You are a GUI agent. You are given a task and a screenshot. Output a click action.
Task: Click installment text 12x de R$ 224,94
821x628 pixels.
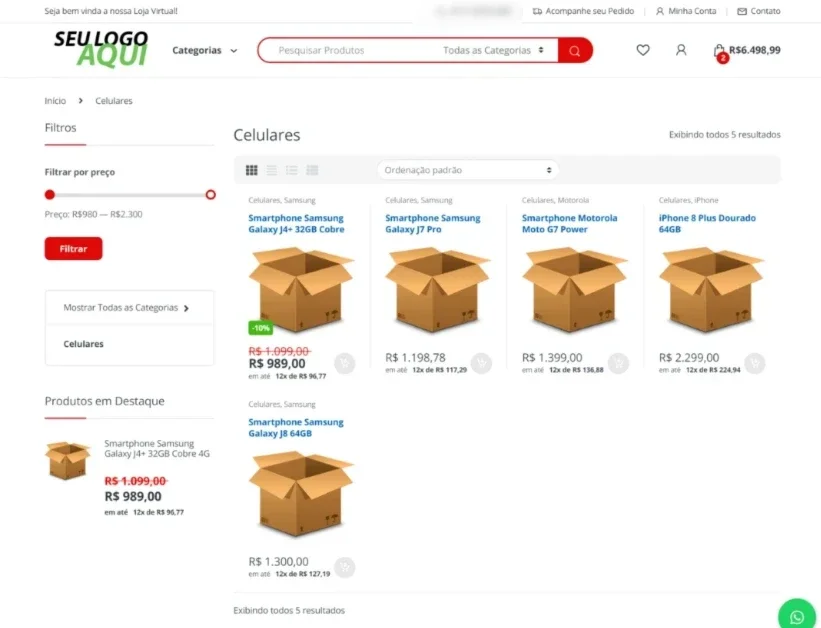click(713, 370)
